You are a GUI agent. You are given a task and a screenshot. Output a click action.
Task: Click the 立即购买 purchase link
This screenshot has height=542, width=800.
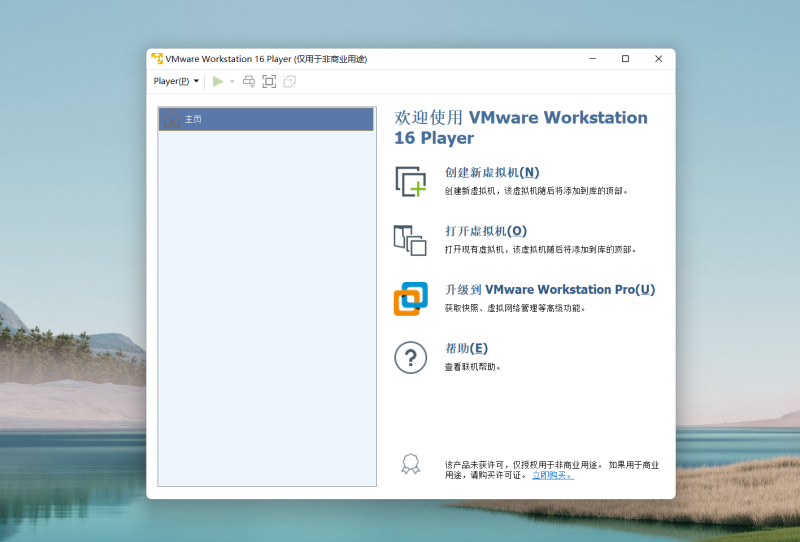[x=553, y=475]
